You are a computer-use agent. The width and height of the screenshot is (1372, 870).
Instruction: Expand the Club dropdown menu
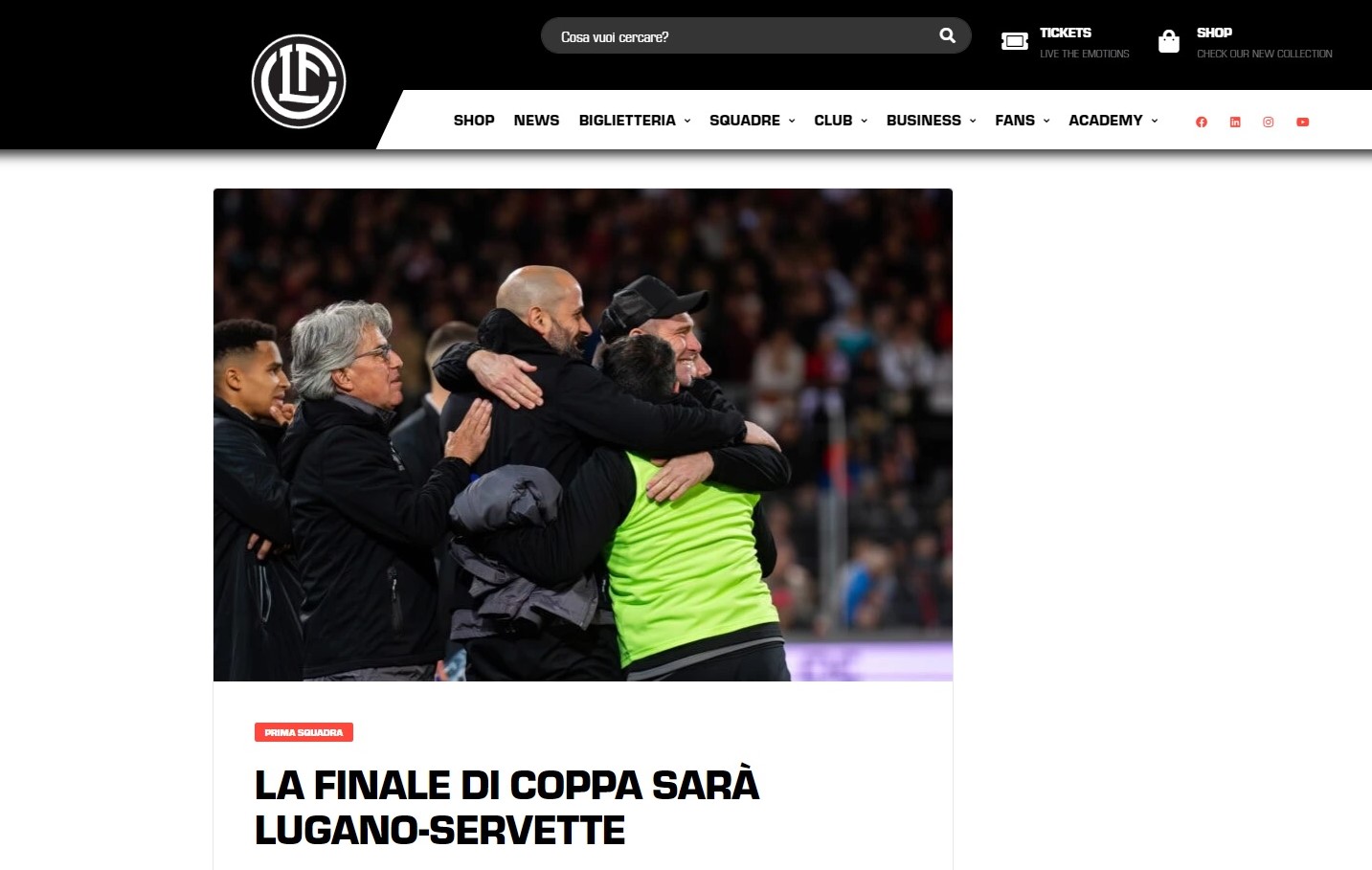[841, 121]
